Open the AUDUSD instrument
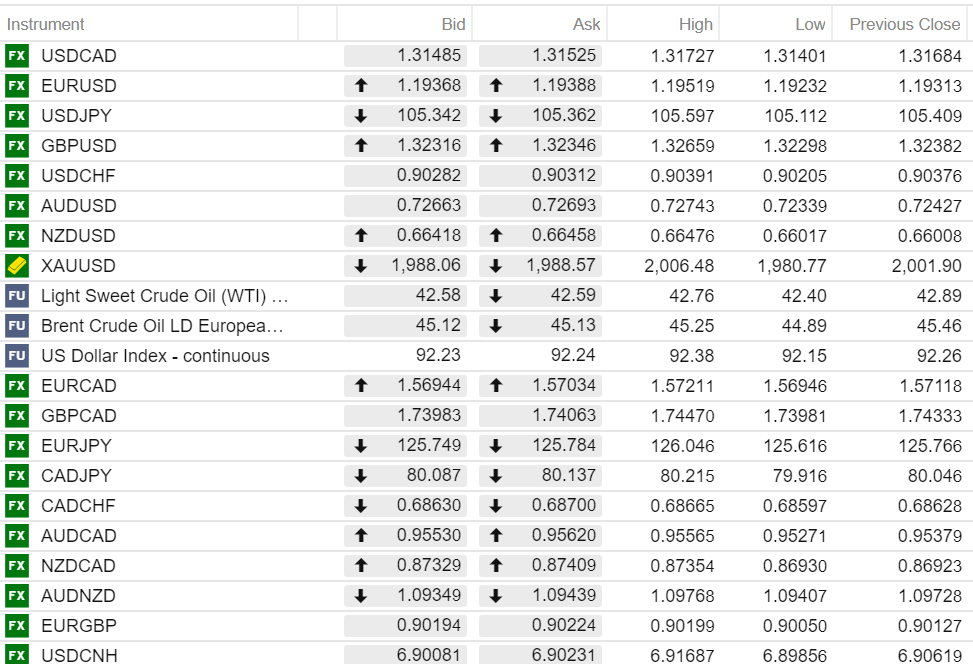The width and height of the screenshot is (973, 664). [x=78, y=206]
